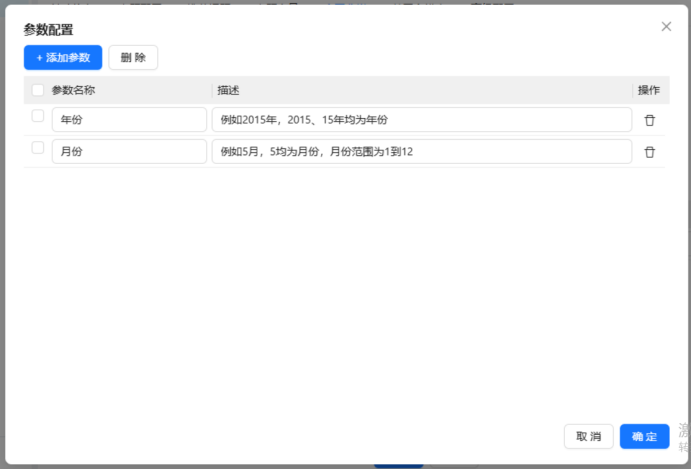Viewport: 692px width, 470px height.
Task: Delete the 月份 parameter row via trash icon
Action: (649, 152)
